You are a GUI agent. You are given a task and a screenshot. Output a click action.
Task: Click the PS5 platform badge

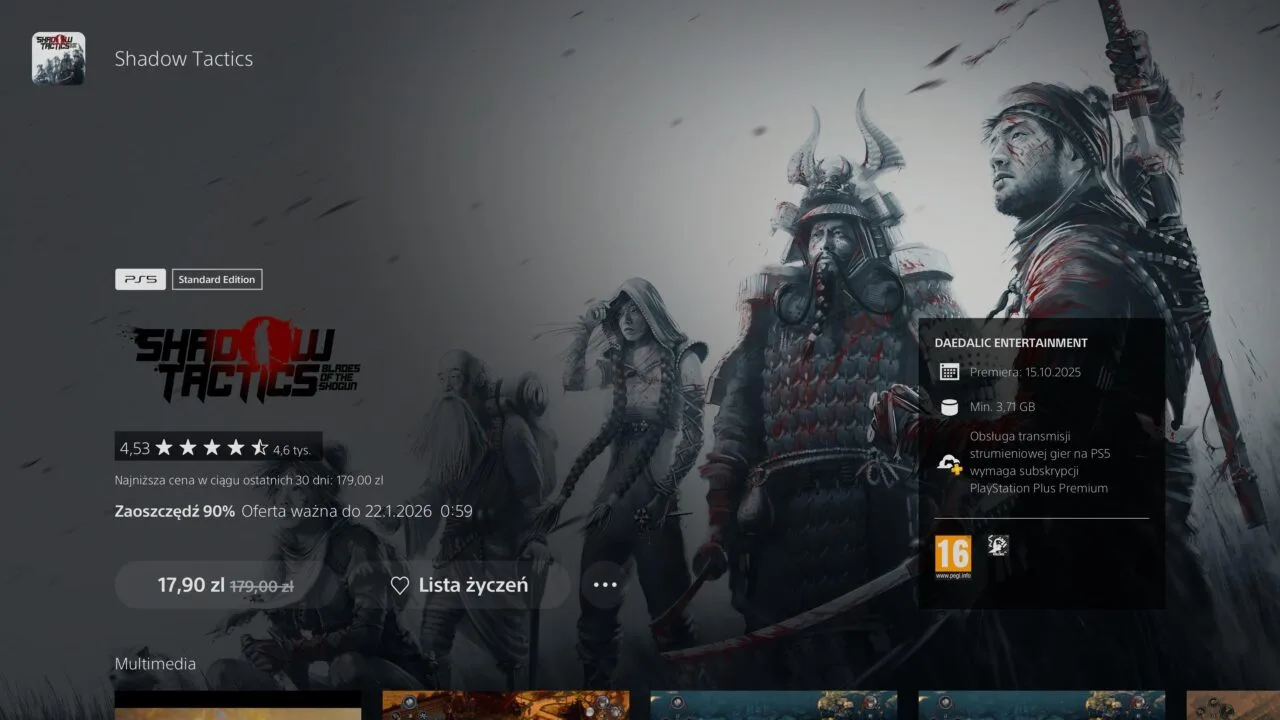140,280
